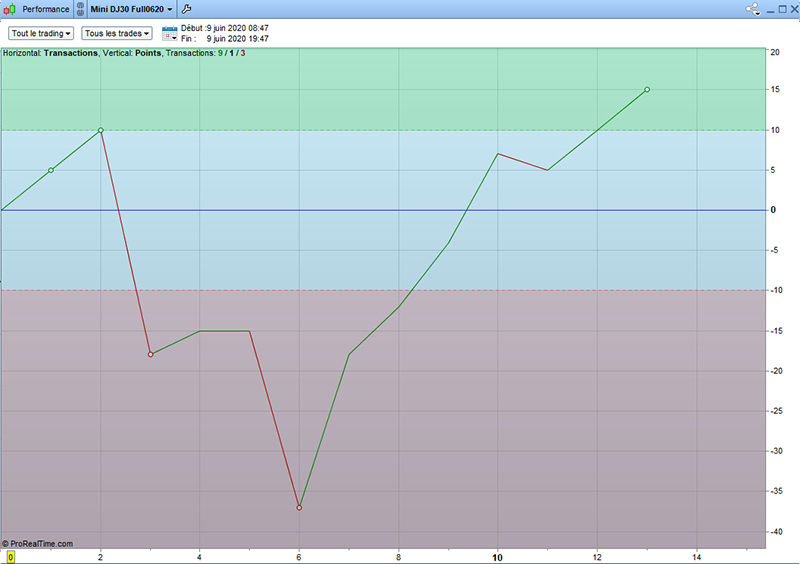The height and width of the screenshot is (564, 800).
Task: Open the Mini DJ30 Full0620 instrument dropdown
Action: click(x=131, y=9)
